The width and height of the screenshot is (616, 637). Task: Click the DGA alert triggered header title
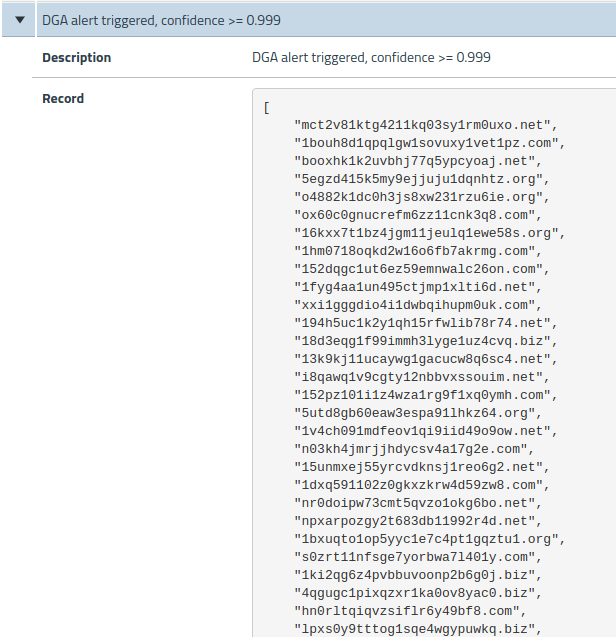pos(161,20)
